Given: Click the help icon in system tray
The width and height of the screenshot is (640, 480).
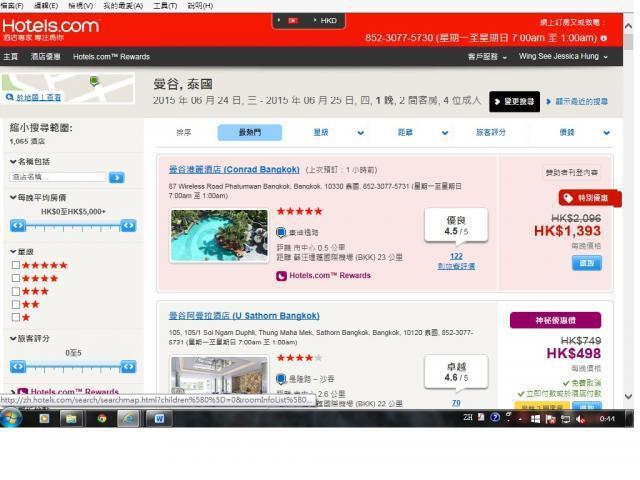Looking at the screenshot, I should 495,417.
